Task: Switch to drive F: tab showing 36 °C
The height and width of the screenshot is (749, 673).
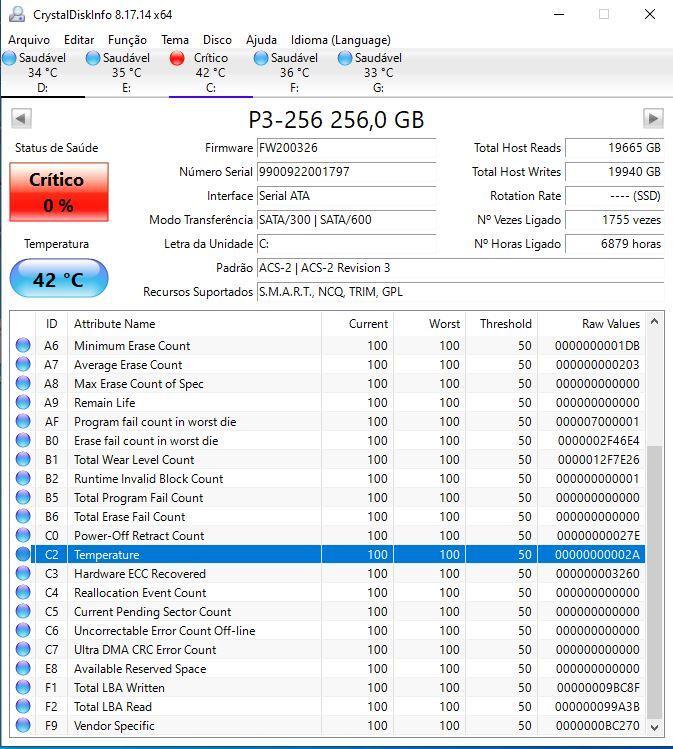Action: tap(294, 73)
